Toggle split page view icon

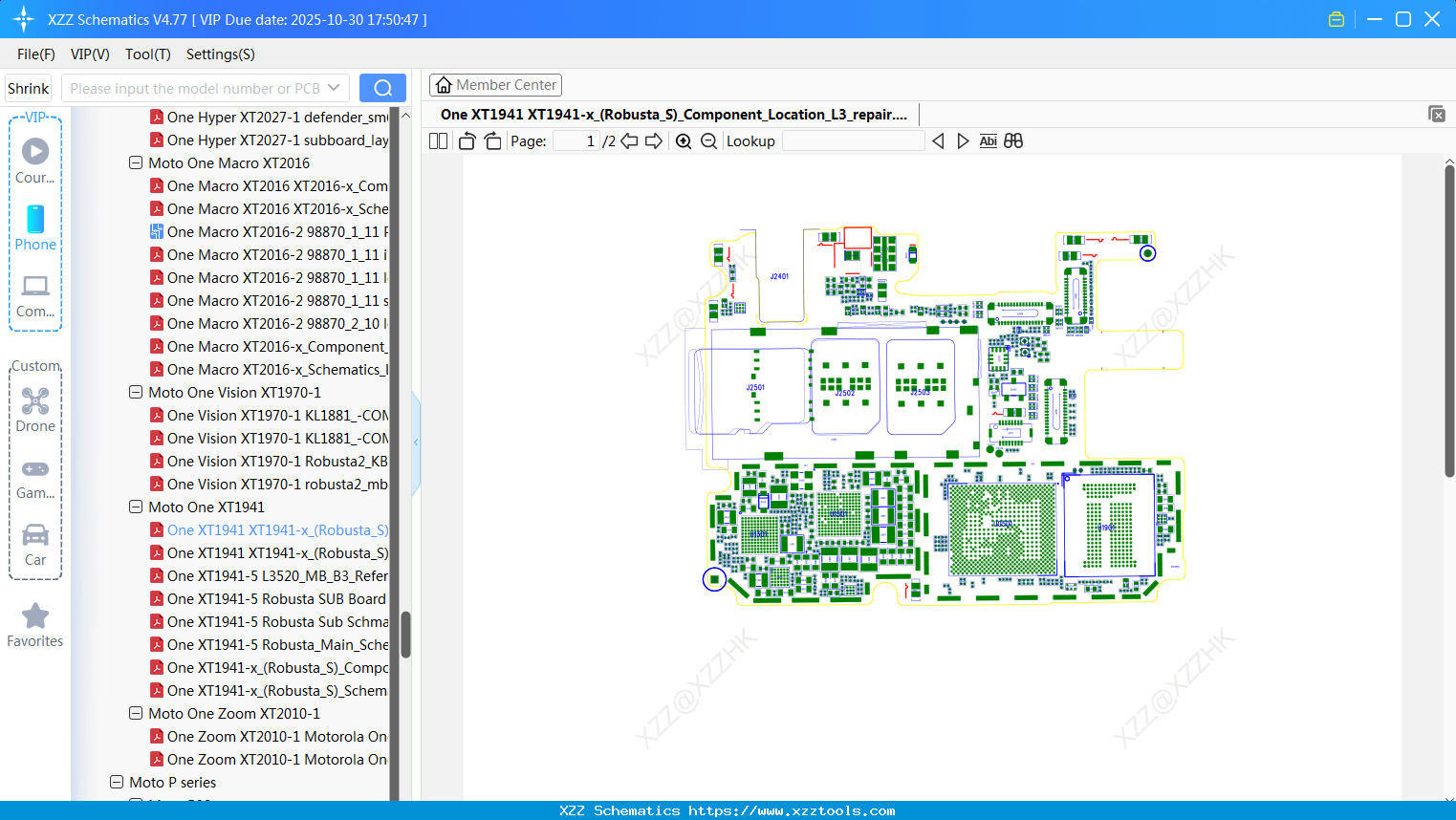coord(439,141)
